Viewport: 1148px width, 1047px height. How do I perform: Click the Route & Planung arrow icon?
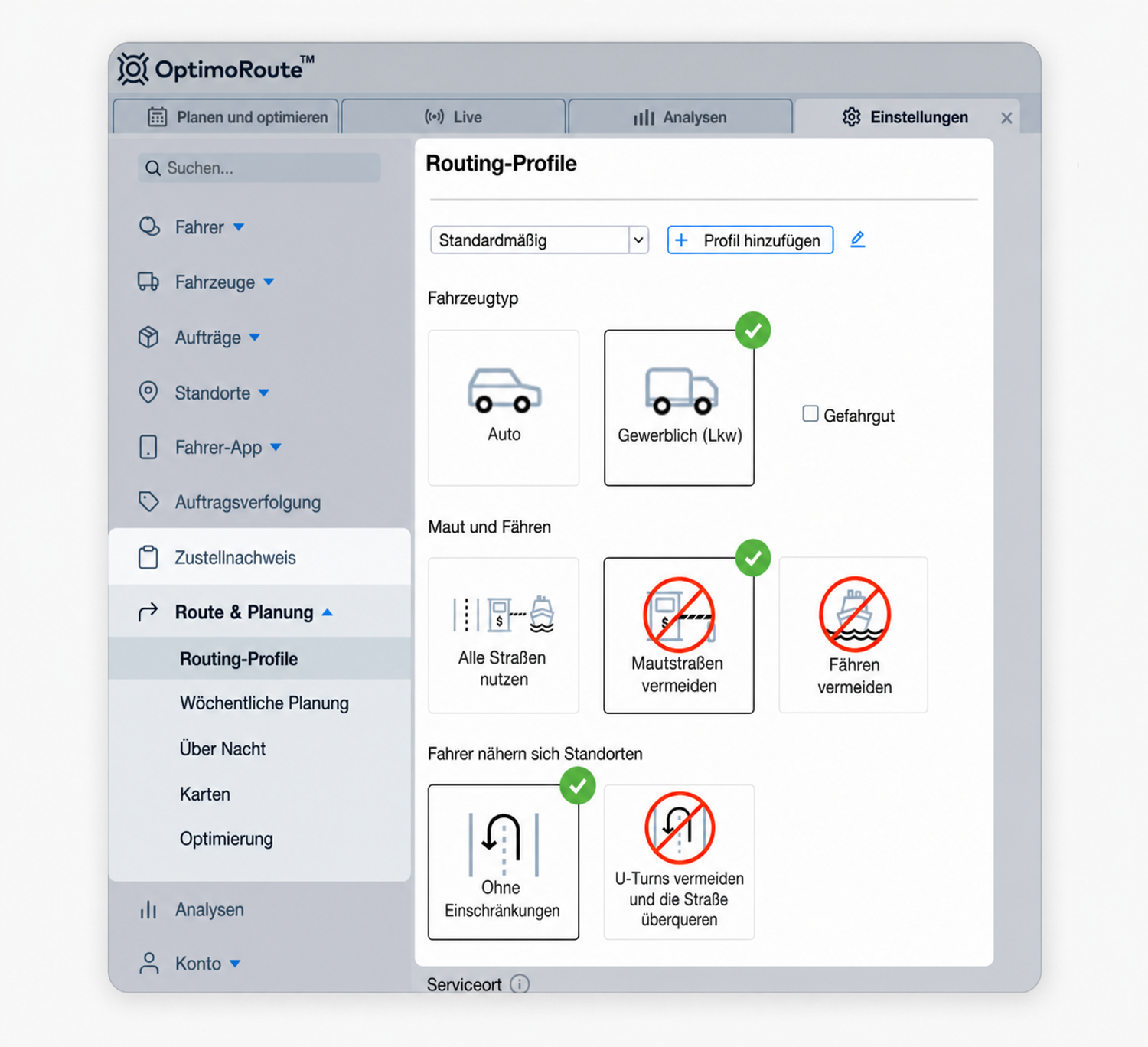pyautogui.click(x=148, y=612)
